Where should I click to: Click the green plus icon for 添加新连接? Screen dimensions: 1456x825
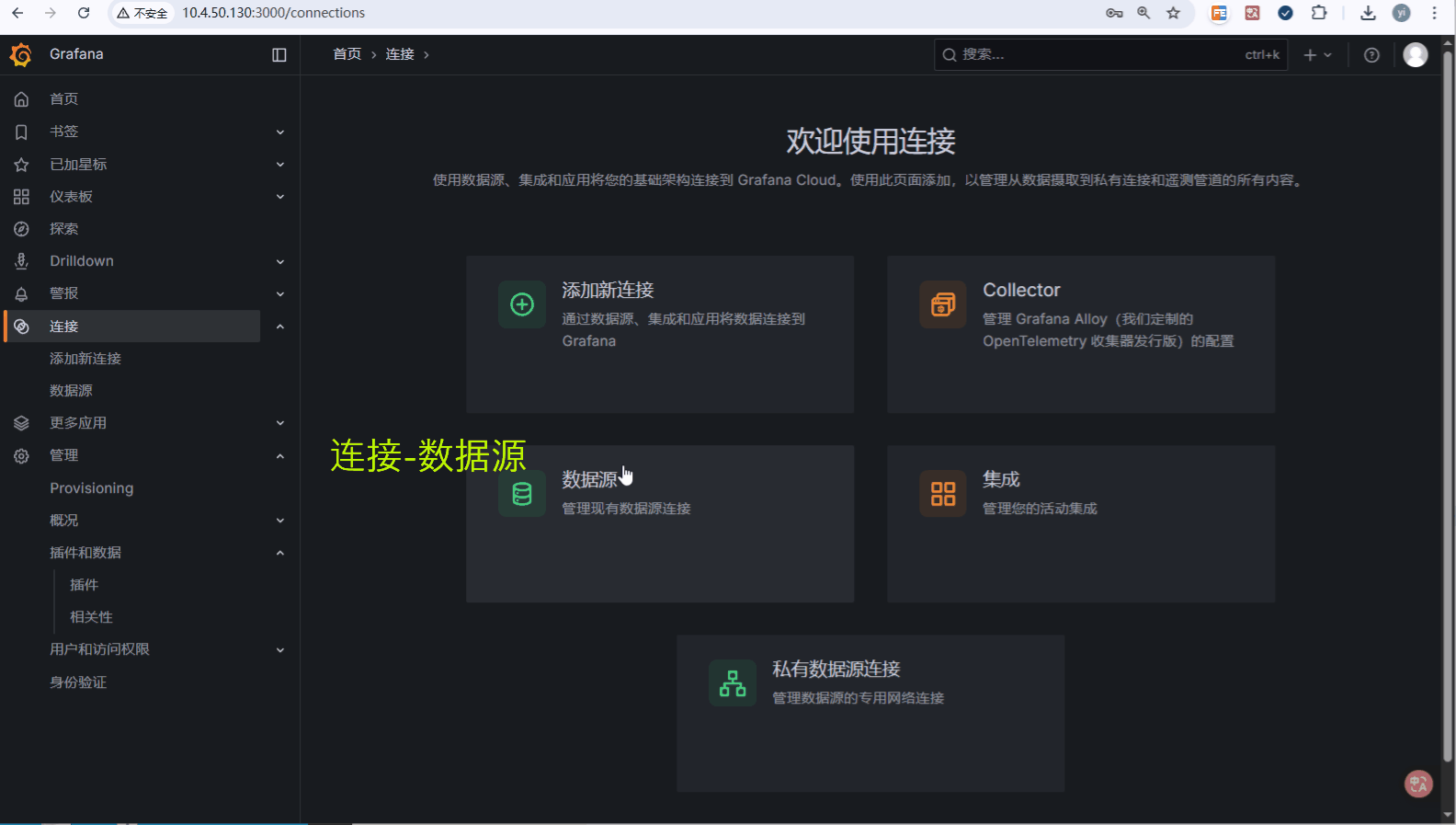pos(522,304)
